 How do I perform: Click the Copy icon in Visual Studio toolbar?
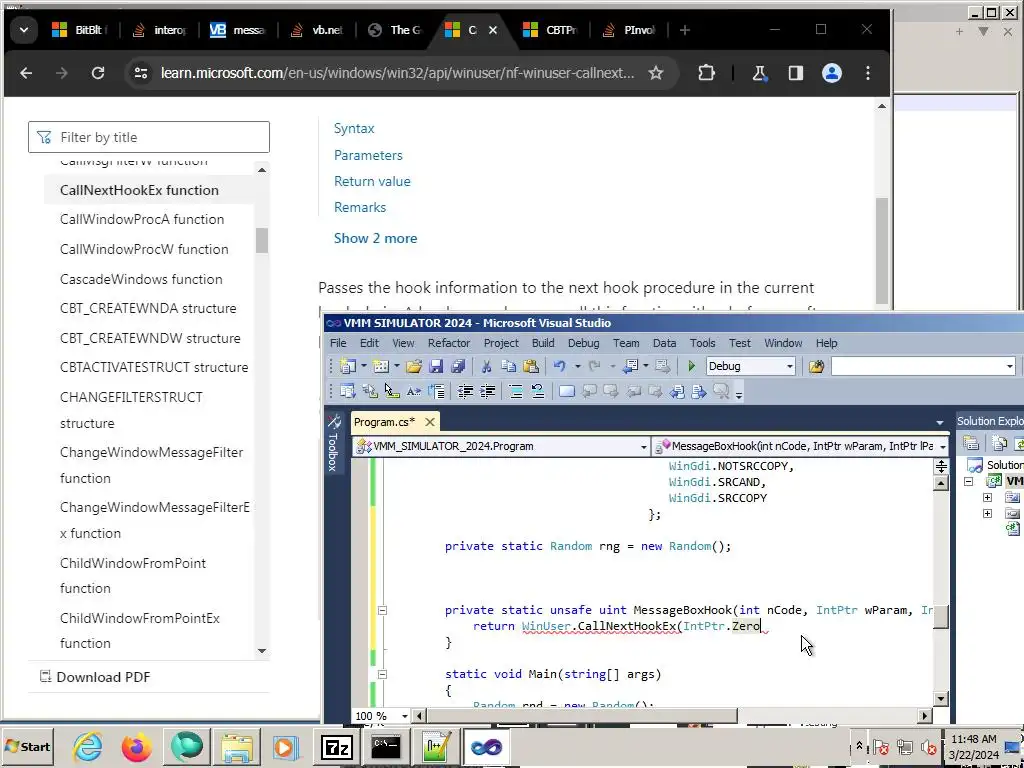508,366
